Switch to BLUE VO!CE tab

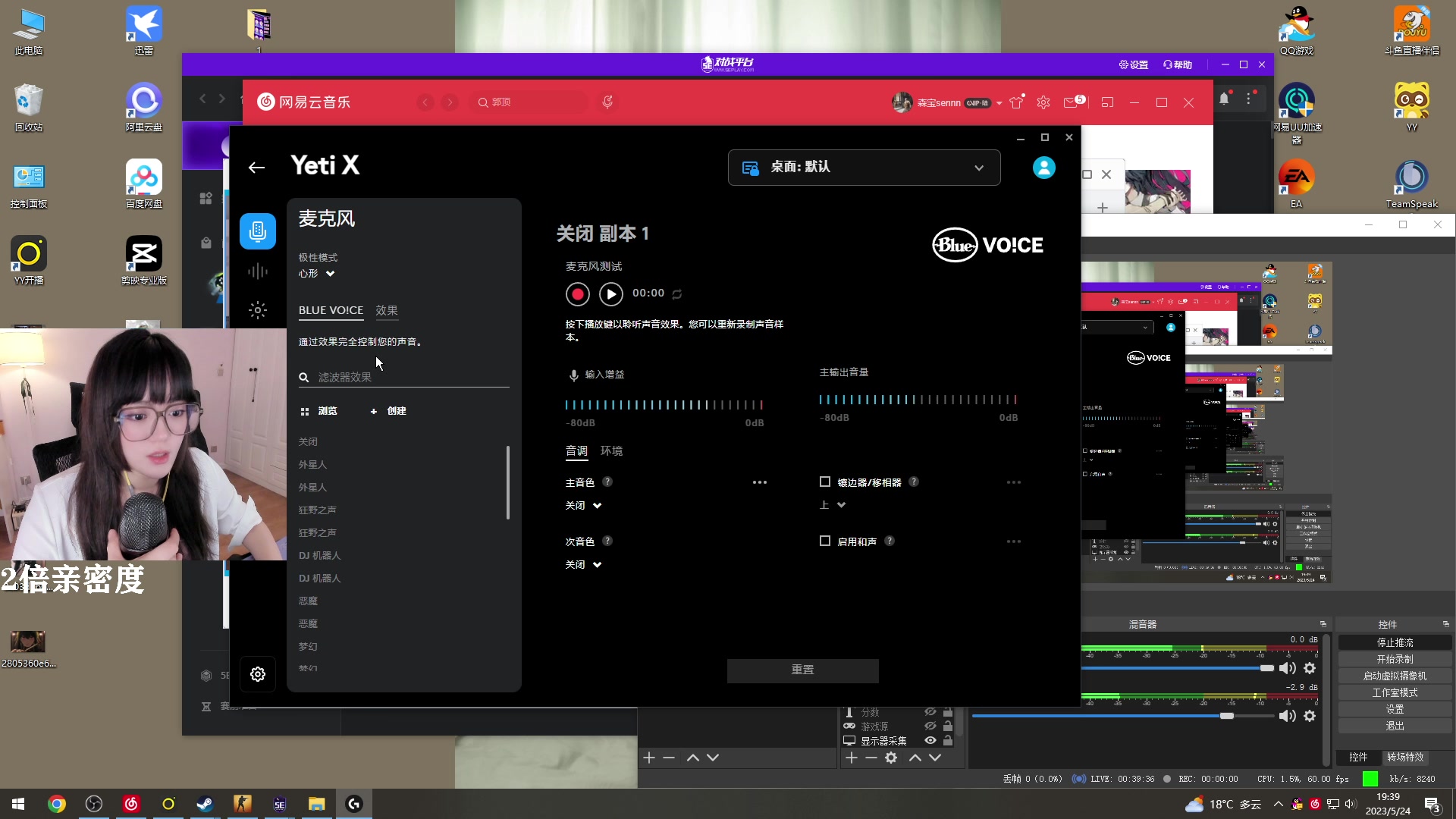click(x=331, y=310)
